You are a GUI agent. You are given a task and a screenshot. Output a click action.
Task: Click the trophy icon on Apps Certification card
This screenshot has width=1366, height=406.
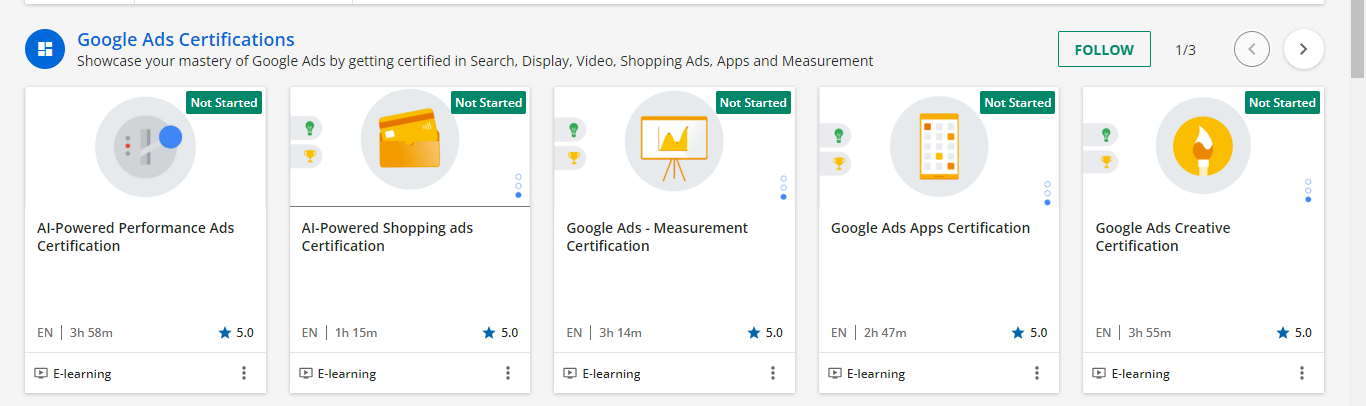(839, 162)
